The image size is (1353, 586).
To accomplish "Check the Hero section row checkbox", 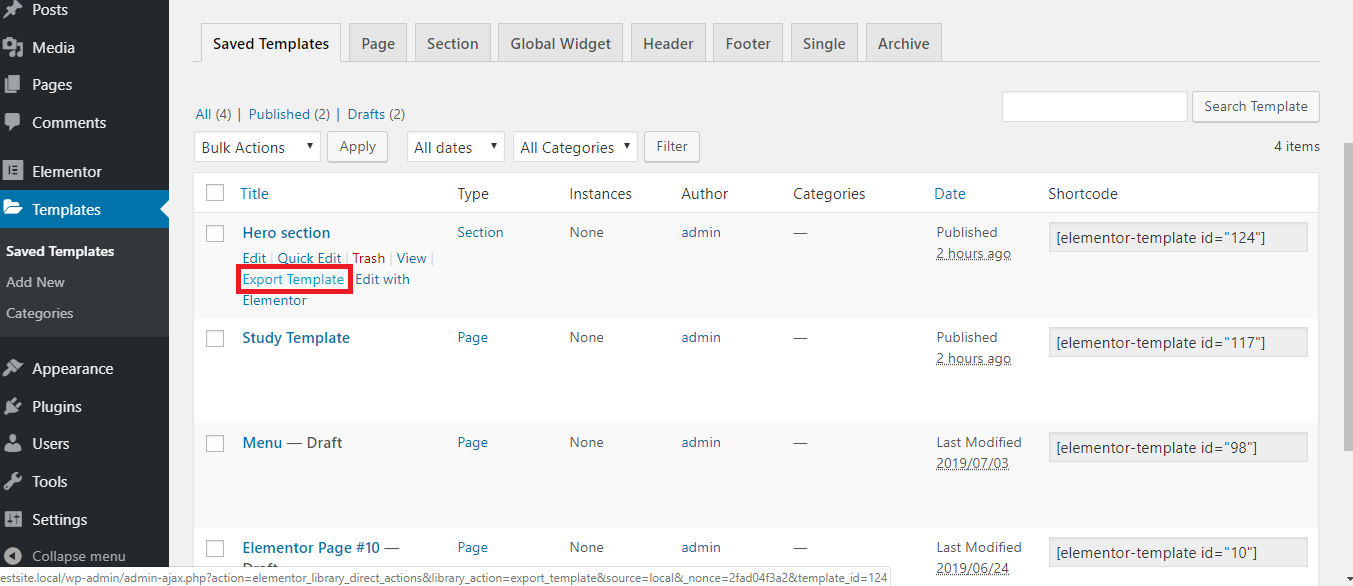I will (215, 233).
